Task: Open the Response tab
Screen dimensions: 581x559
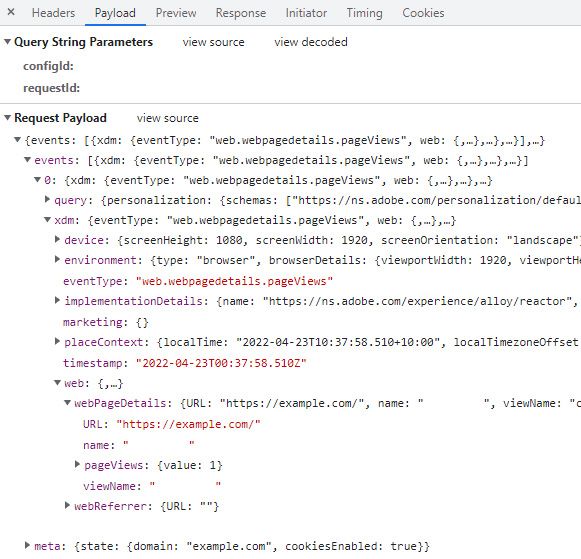Action: coord(241,13)
